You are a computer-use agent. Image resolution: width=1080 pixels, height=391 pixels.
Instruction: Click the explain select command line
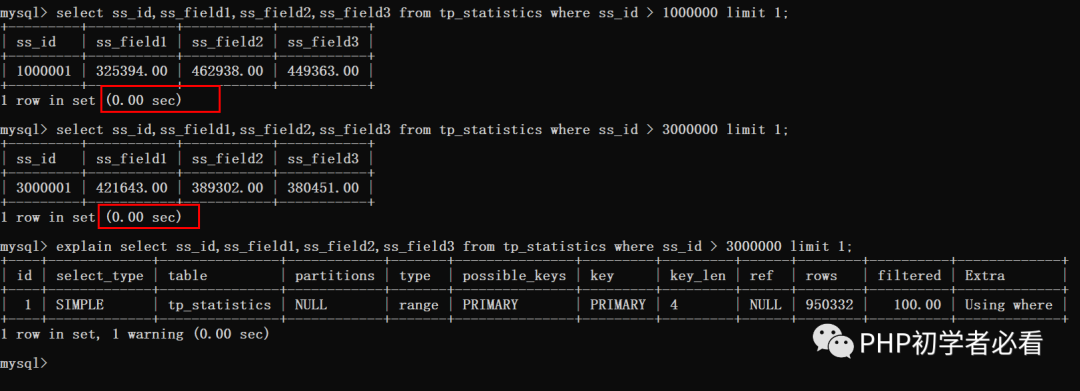coord(426,246)
